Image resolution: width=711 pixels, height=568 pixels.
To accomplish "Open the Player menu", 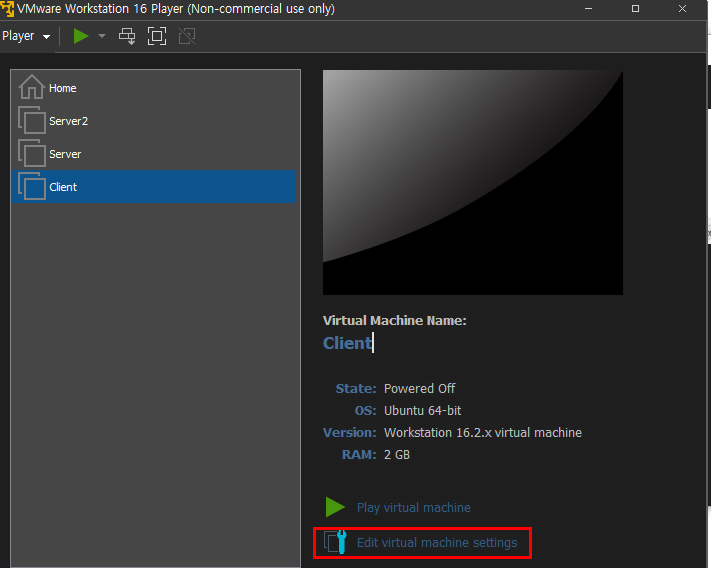I will (x=26, y=36).
